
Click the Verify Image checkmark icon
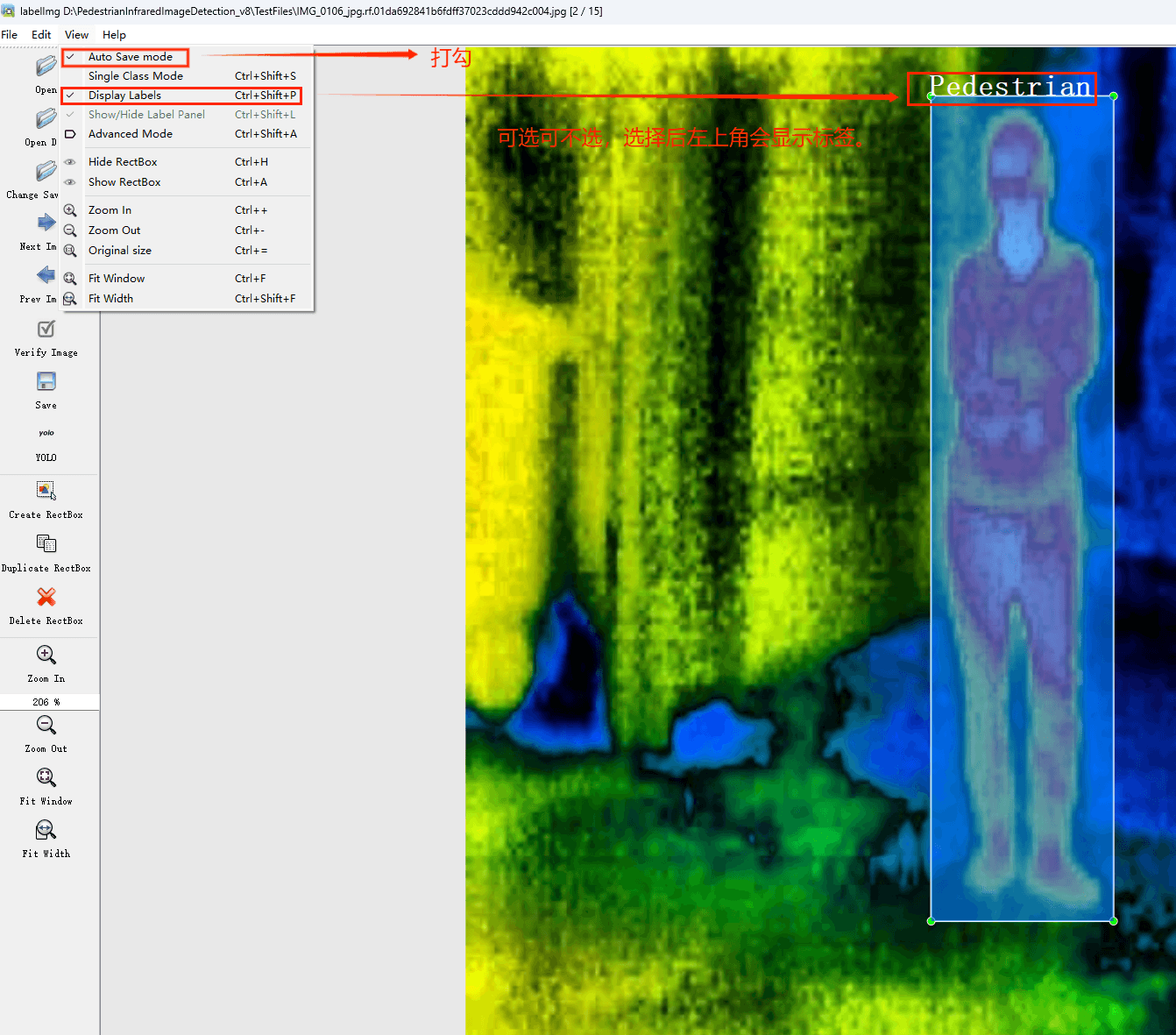pyautogui.click(x=46, y=329)
